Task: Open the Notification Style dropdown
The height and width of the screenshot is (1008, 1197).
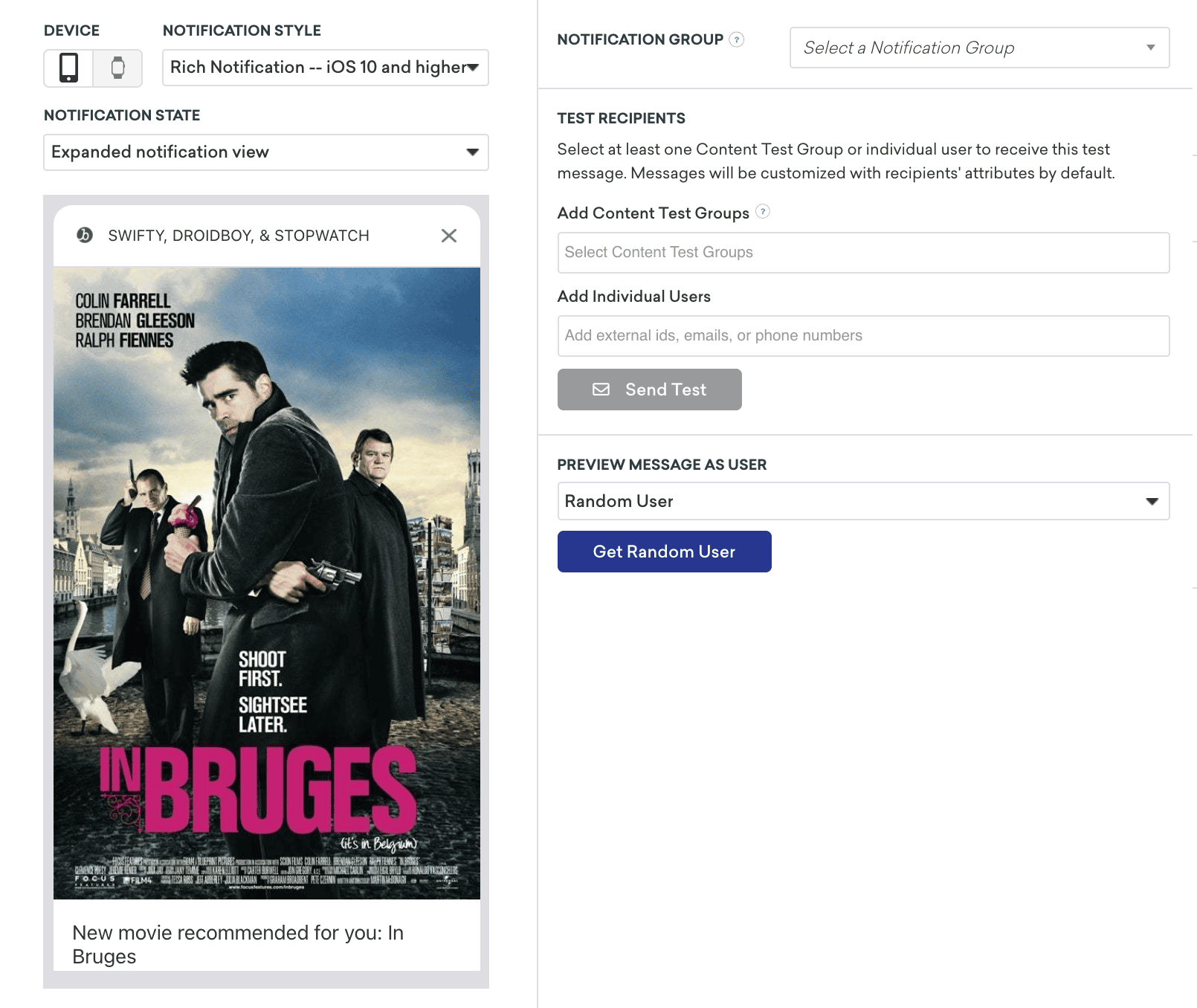Action: [325, 68]
